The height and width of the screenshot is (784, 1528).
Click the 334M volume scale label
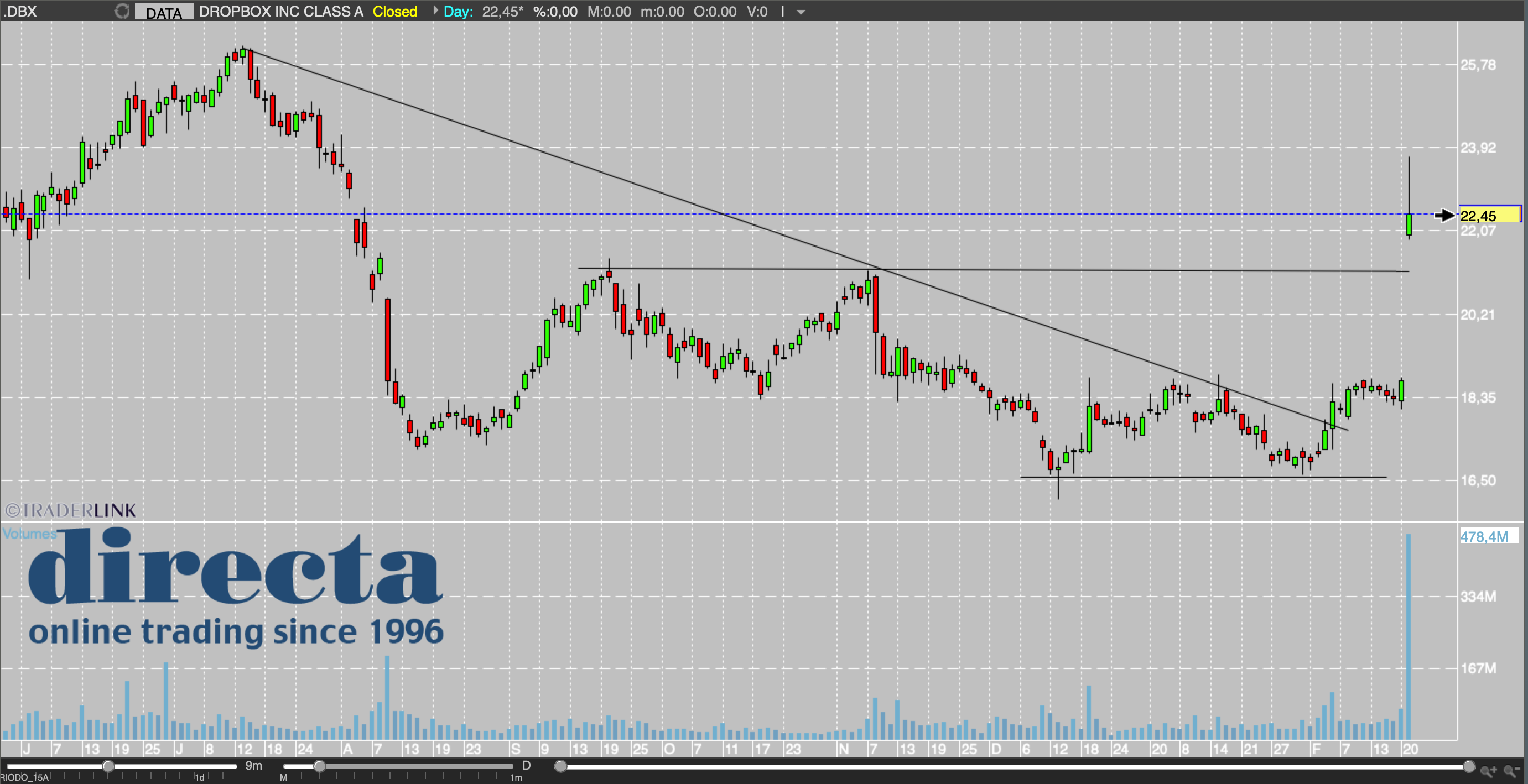1478,596
